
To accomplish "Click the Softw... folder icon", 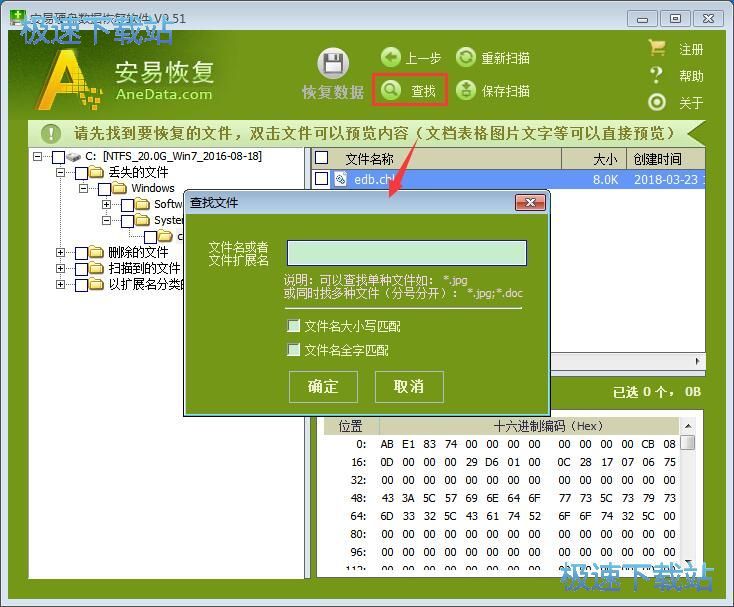I will 142,204.
